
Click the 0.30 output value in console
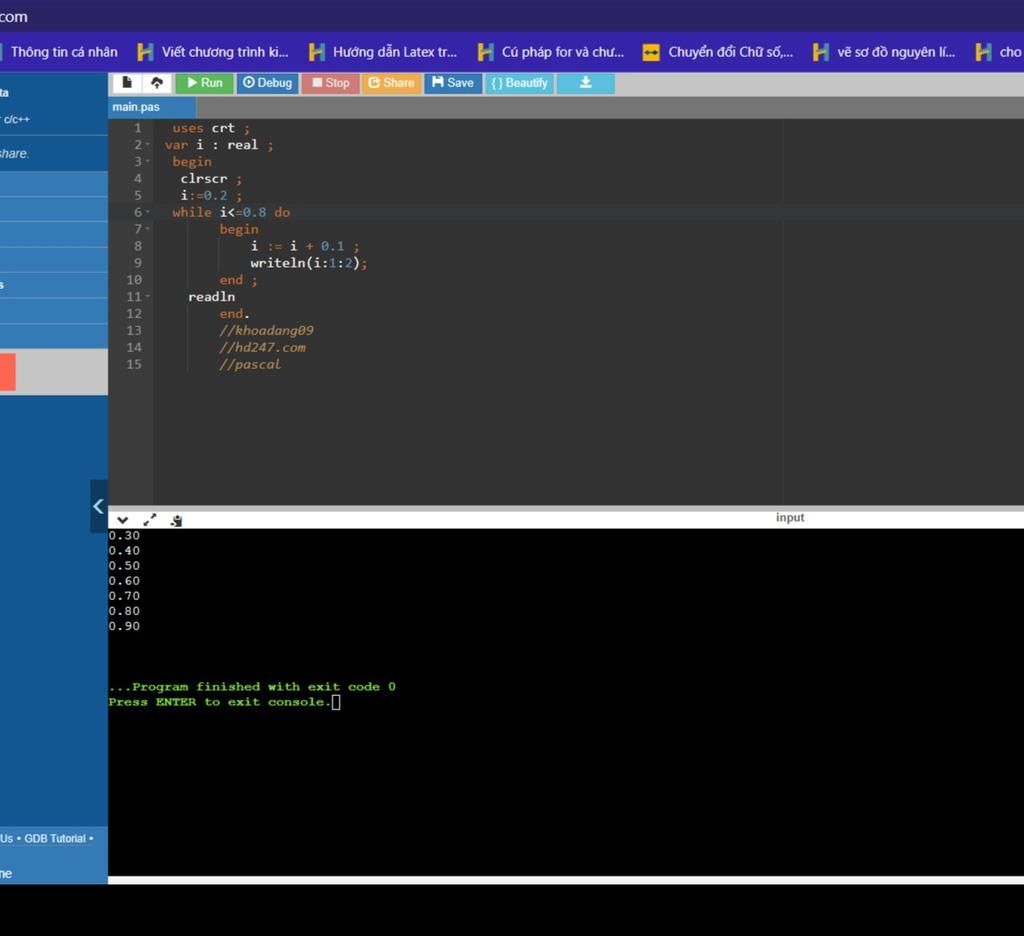point(124,536)
